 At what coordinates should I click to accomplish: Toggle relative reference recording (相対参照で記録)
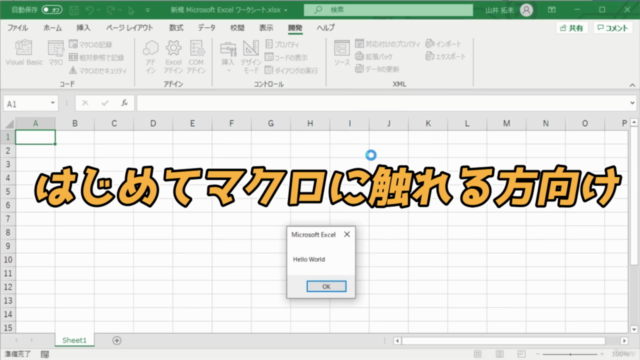coord(96,58)
